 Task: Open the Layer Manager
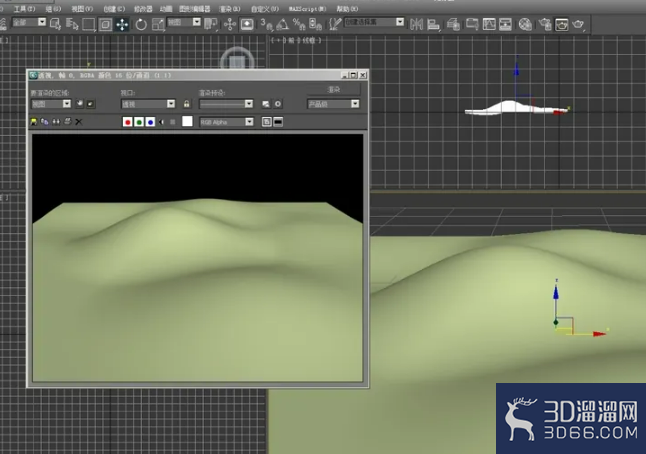[453, 25]
